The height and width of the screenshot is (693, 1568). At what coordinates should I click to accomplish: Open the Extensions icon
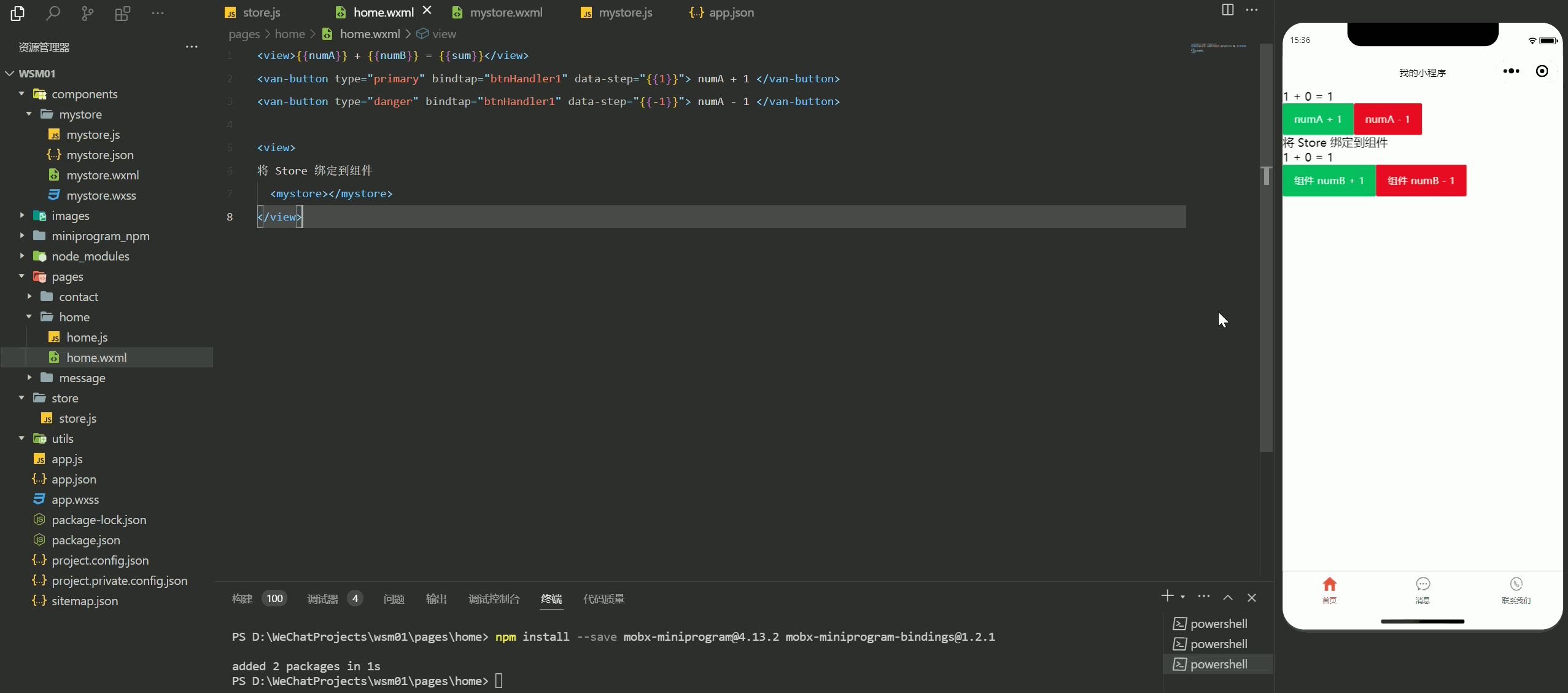tap(122, 13)
